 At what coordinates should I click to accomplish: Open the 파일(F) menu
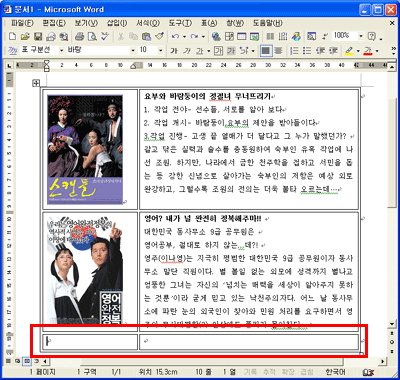click(x=22, y=23)
